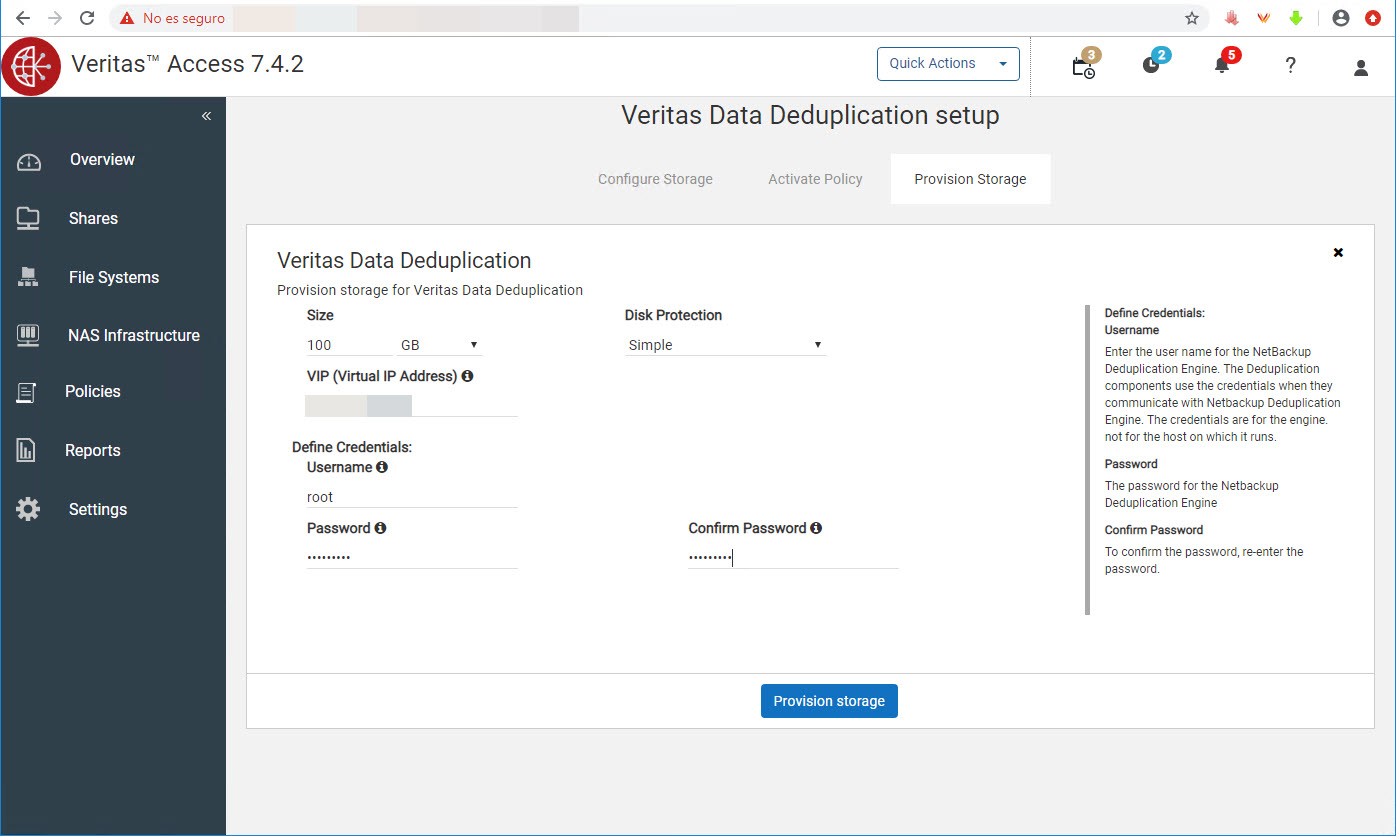Open scheduled tasks icon with badge 3
This screenshot has width=1396, height=836.
pyautogui.click(x=1083, y=66)
